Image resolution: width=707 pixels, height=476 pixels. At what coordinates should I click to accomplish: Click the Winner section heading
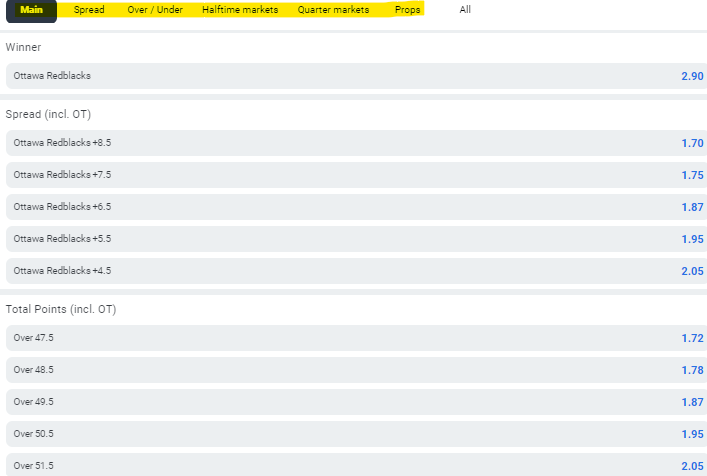23,47
